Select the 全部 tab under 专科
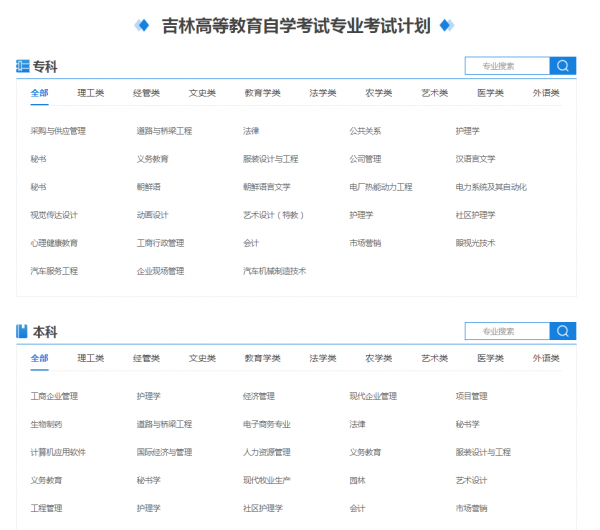Screen dimensions: 600x530 [39, 93]
